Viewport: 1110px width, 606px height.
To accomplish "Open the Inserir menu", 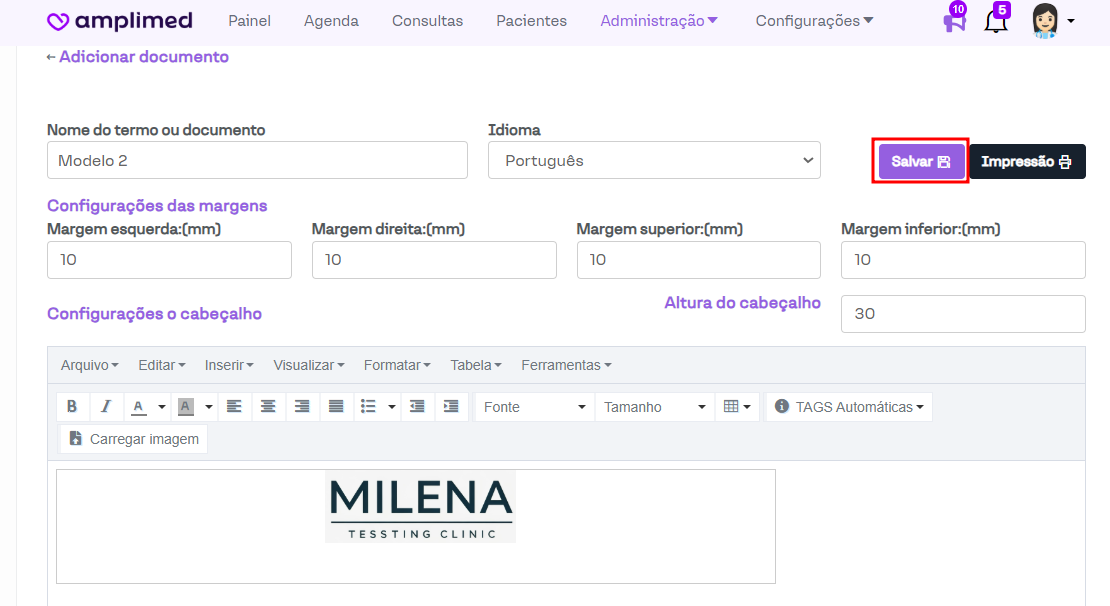I will coord(229,365).
